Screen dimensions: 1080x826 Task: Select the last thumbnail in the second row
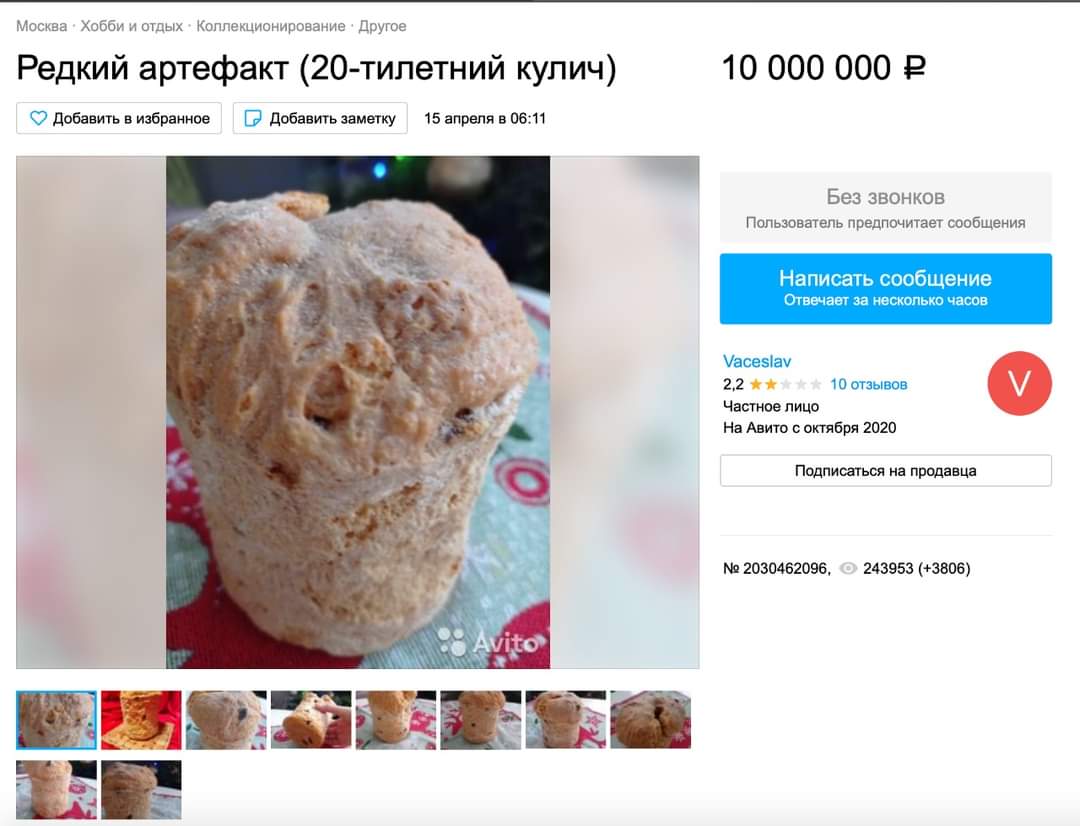click(141, 789)
